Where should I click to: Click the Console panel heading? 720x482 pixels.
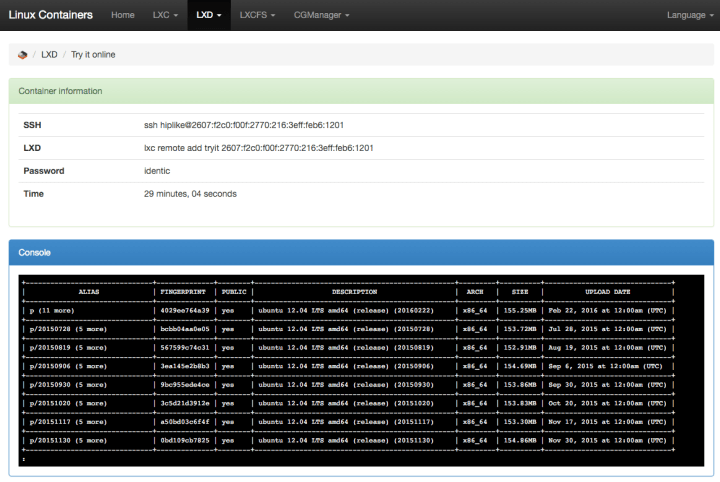tap(361, 252)
